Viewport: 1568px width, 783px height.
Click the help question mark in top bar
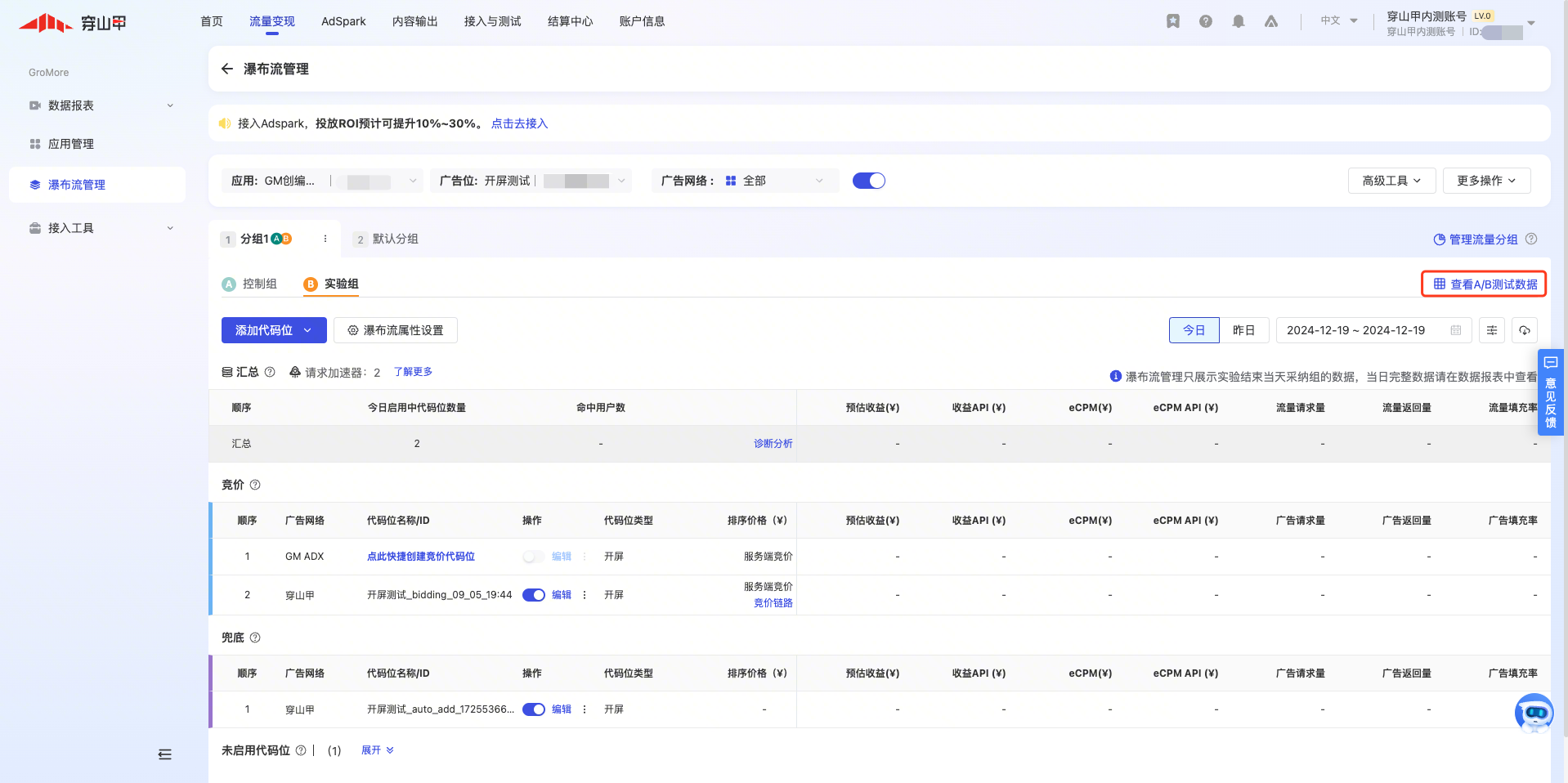1206,21
